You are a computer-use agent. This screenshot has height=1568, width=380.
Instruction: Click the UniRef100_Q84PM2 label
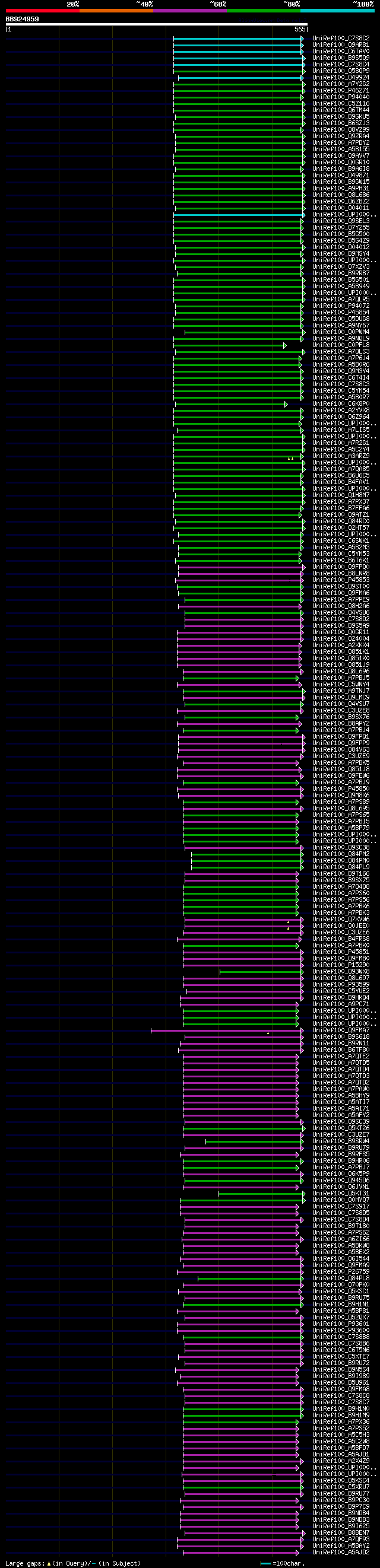tap(341, 854)
